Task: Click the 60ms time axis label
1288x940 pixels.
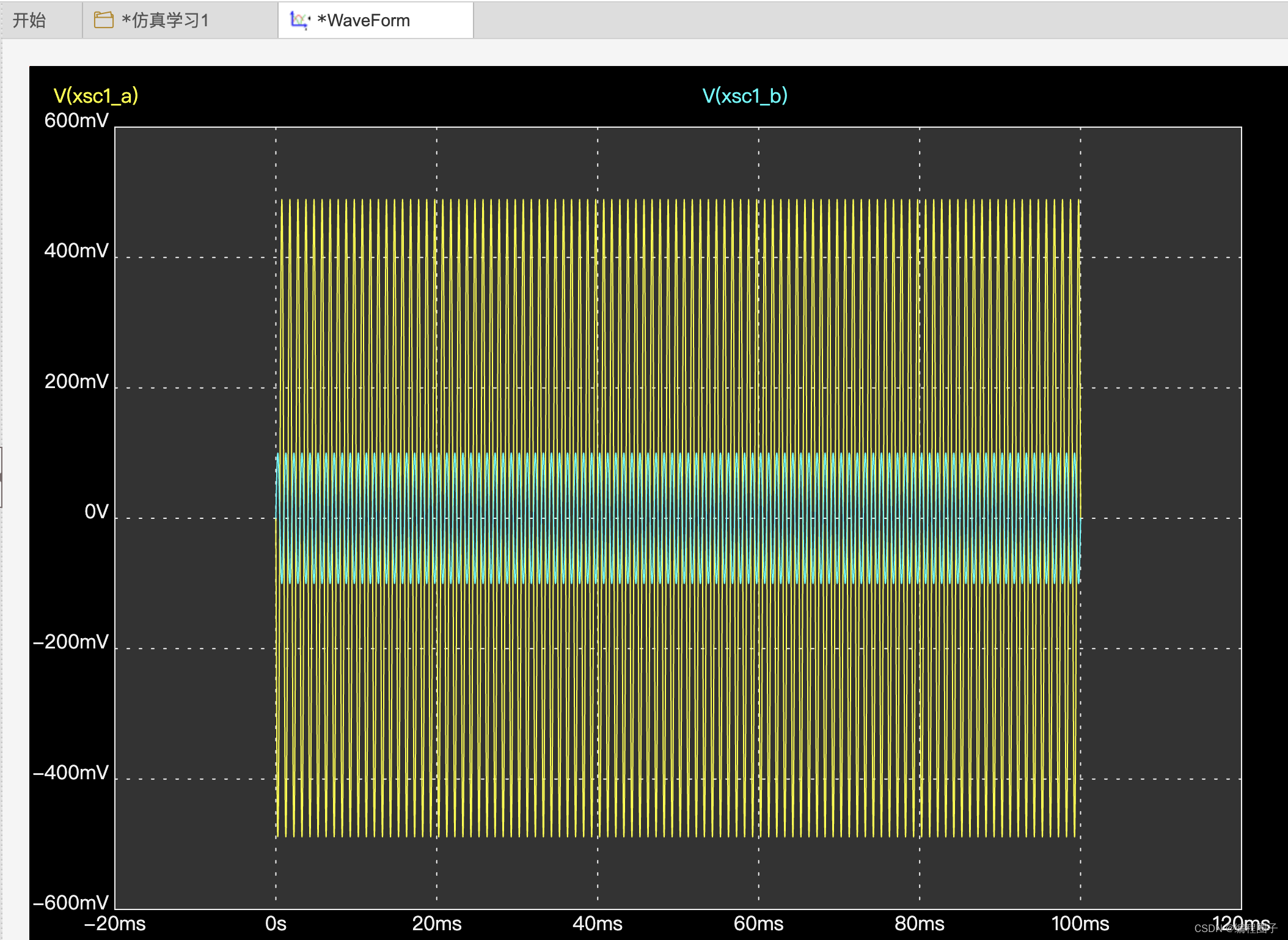Action: [x=758, y=923]
